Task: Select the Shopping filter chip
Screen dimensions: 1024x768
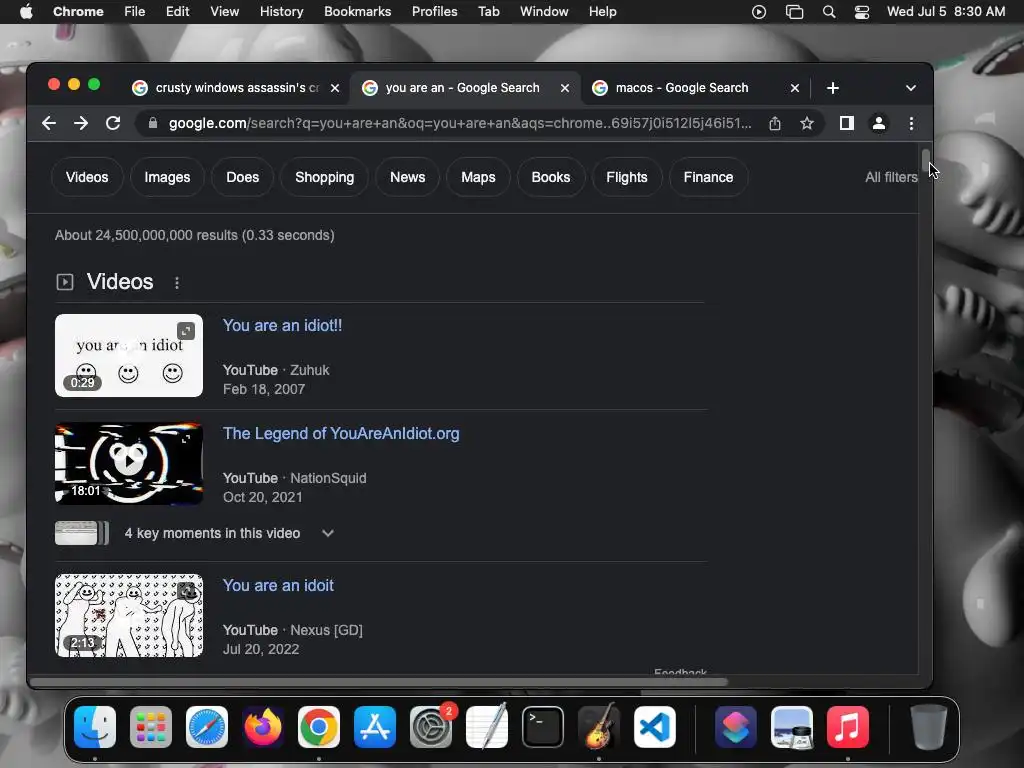Action: [325, 177]
